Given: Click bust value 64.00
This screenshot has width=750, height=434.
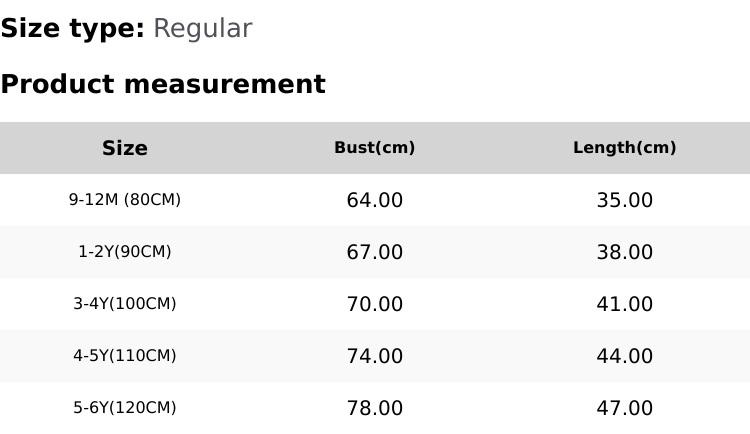Looking at the screenshot, I should point(375,200).
